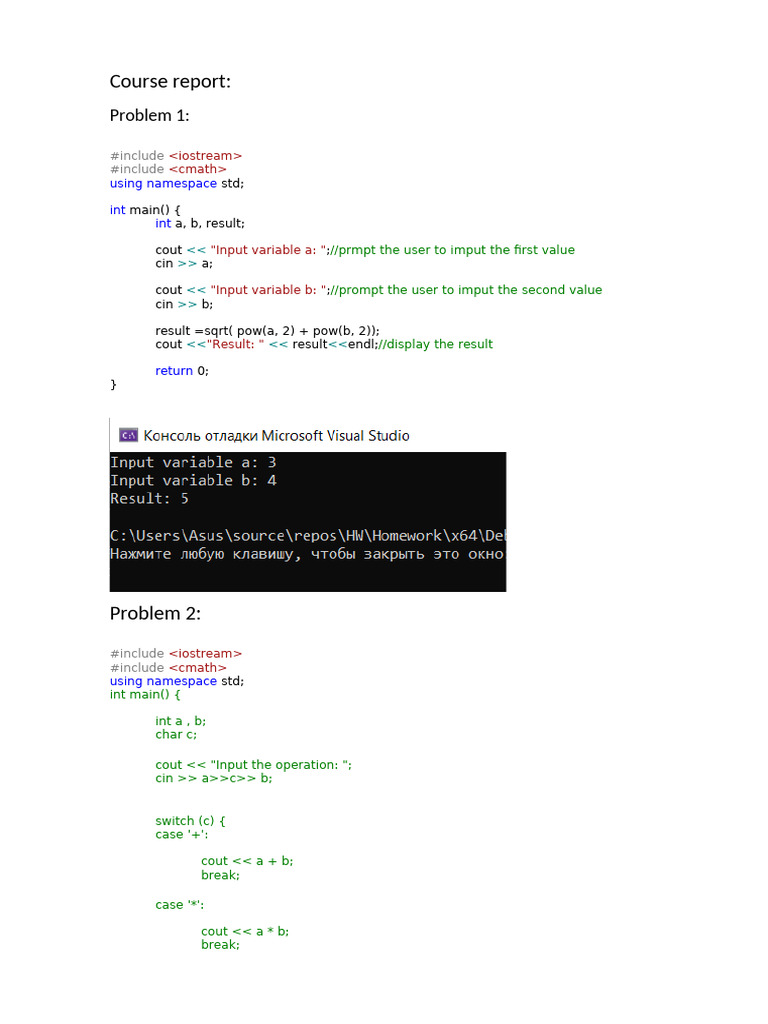Screen dimensions: 768x1024
Task: Click the console line 'Нажмите любую клавишу'
Action: pyautogui.click(x=307, y=554)
